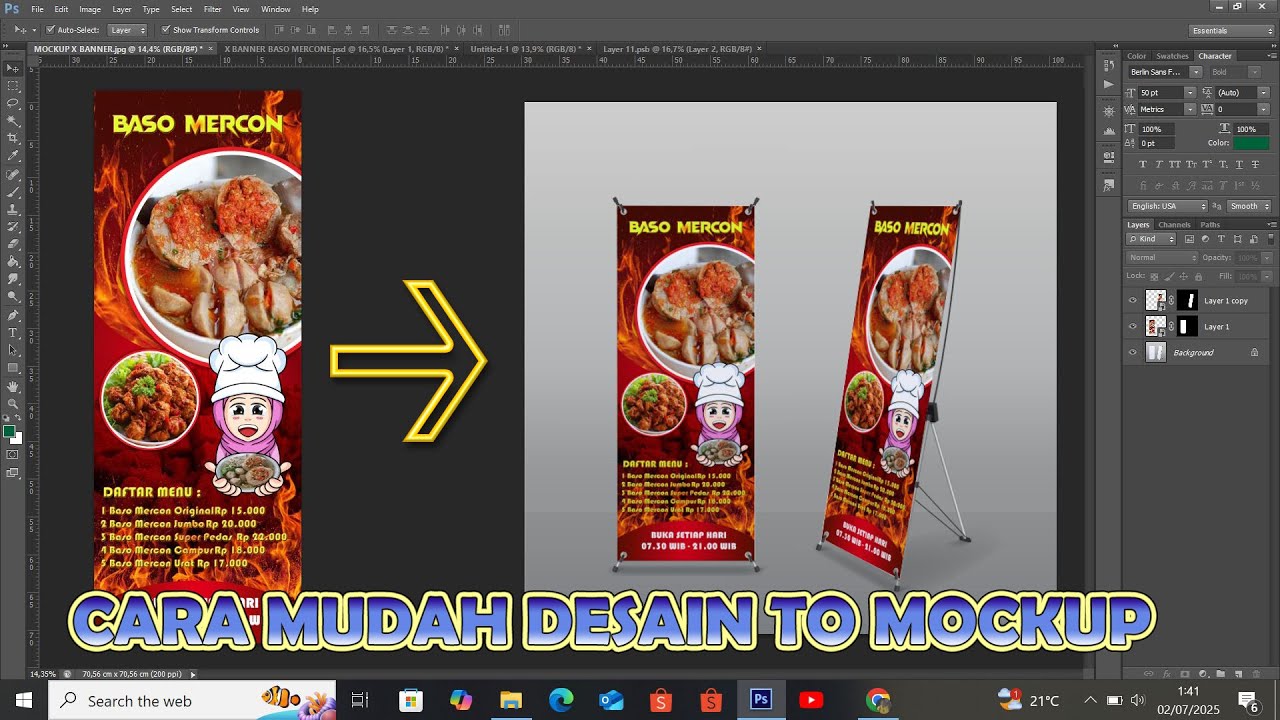Hide the Background layer
Image resolution: width=1280 pixels, height=720 pixels.
[1132, 352]
